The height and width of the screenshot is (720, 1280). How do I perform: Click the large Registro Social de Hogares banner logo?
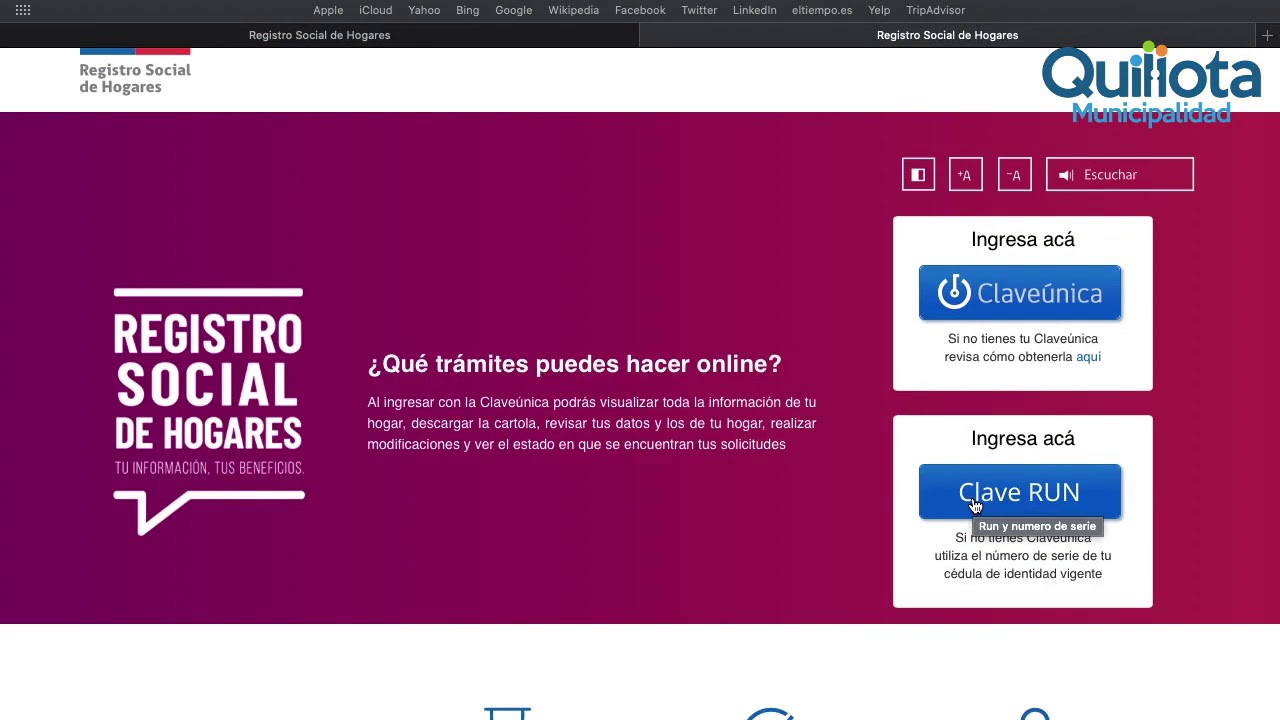[208, 410]
